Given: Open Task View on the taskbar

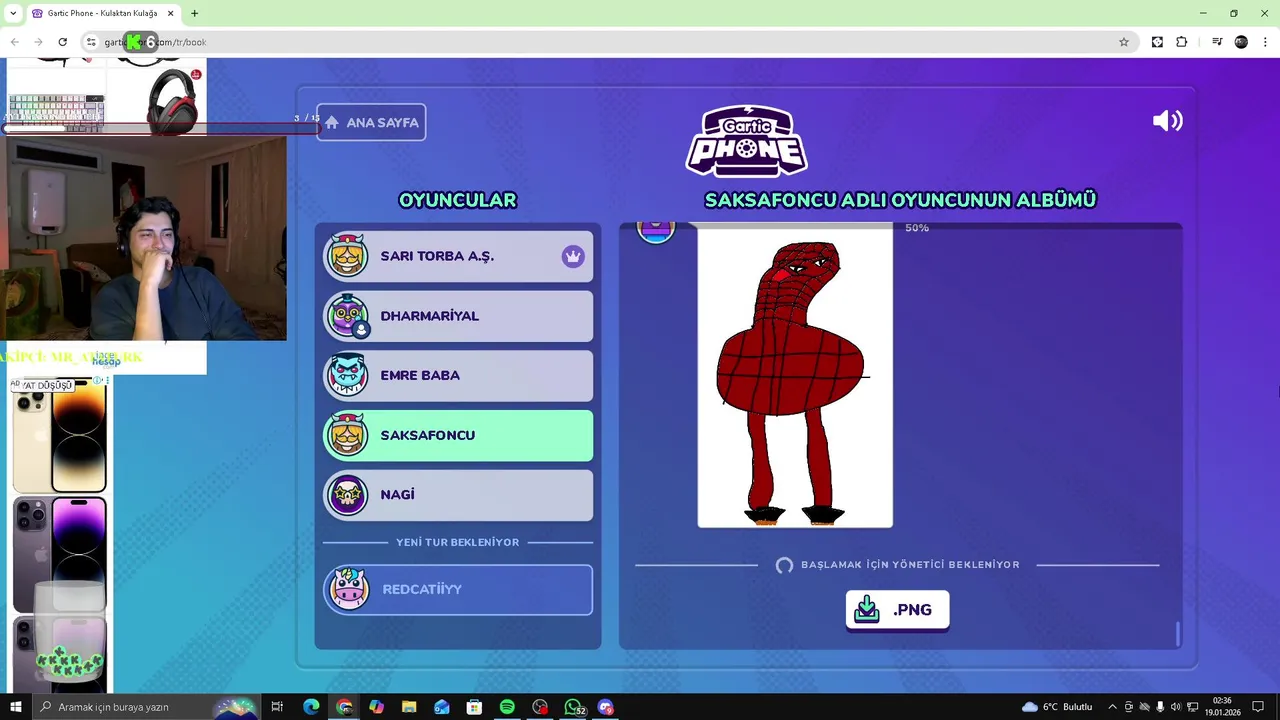Looking at the screenshot, I should point(277,707).
